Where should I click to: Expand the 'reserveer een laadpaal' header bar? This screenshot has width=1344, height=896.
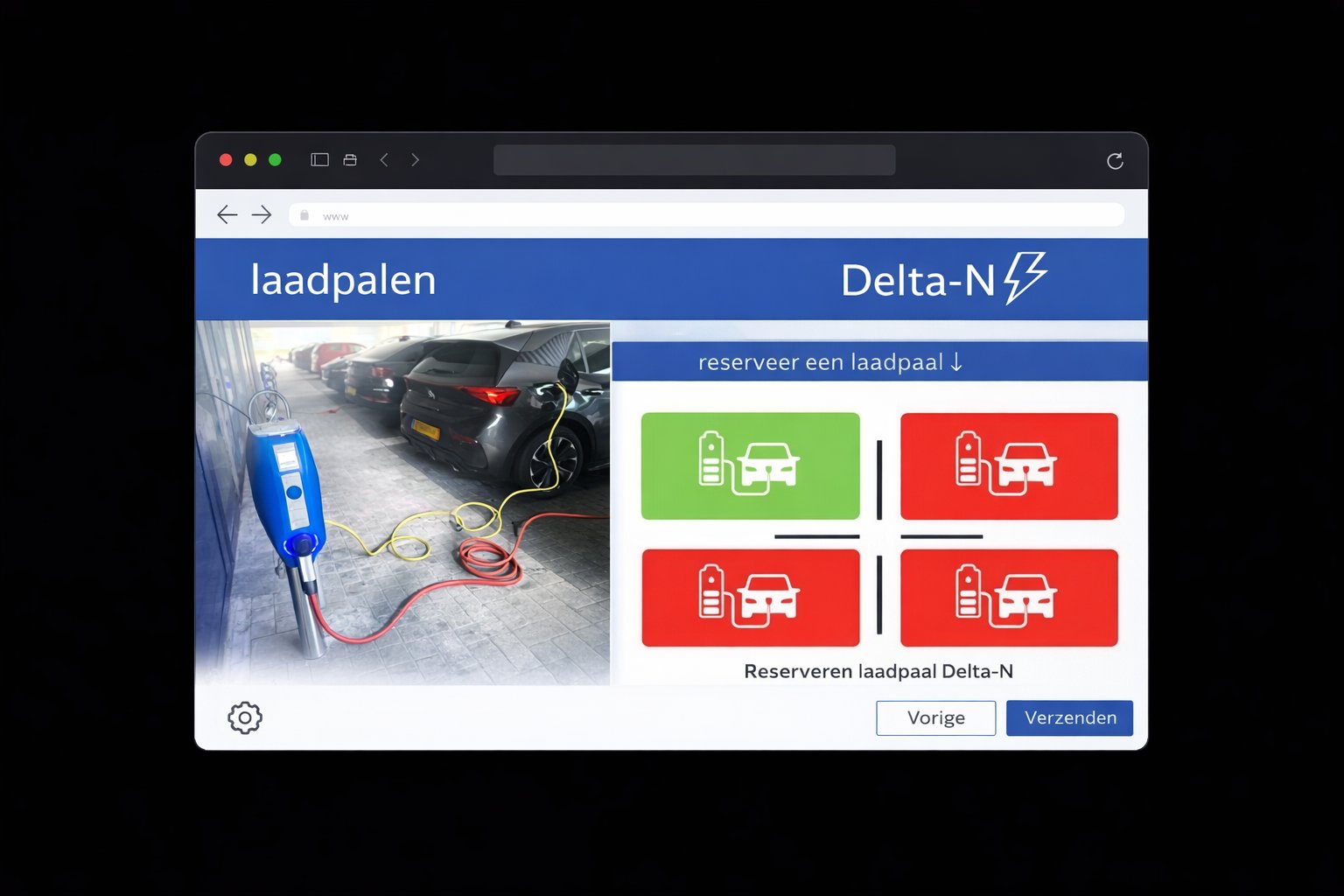click(x=879, y=361)
